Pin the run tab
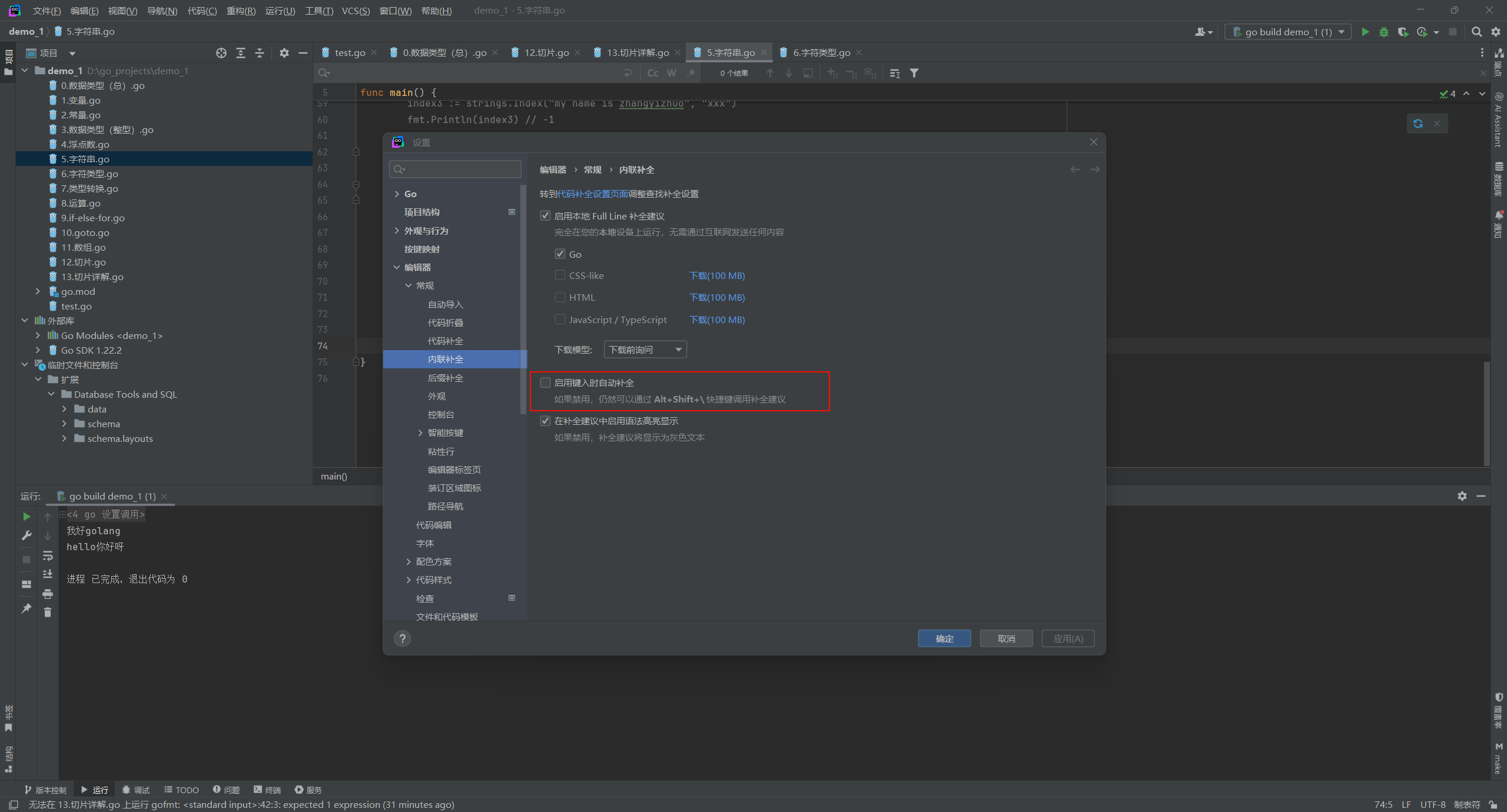This screenshot has height=812, width=1507. tap(26, 608)
